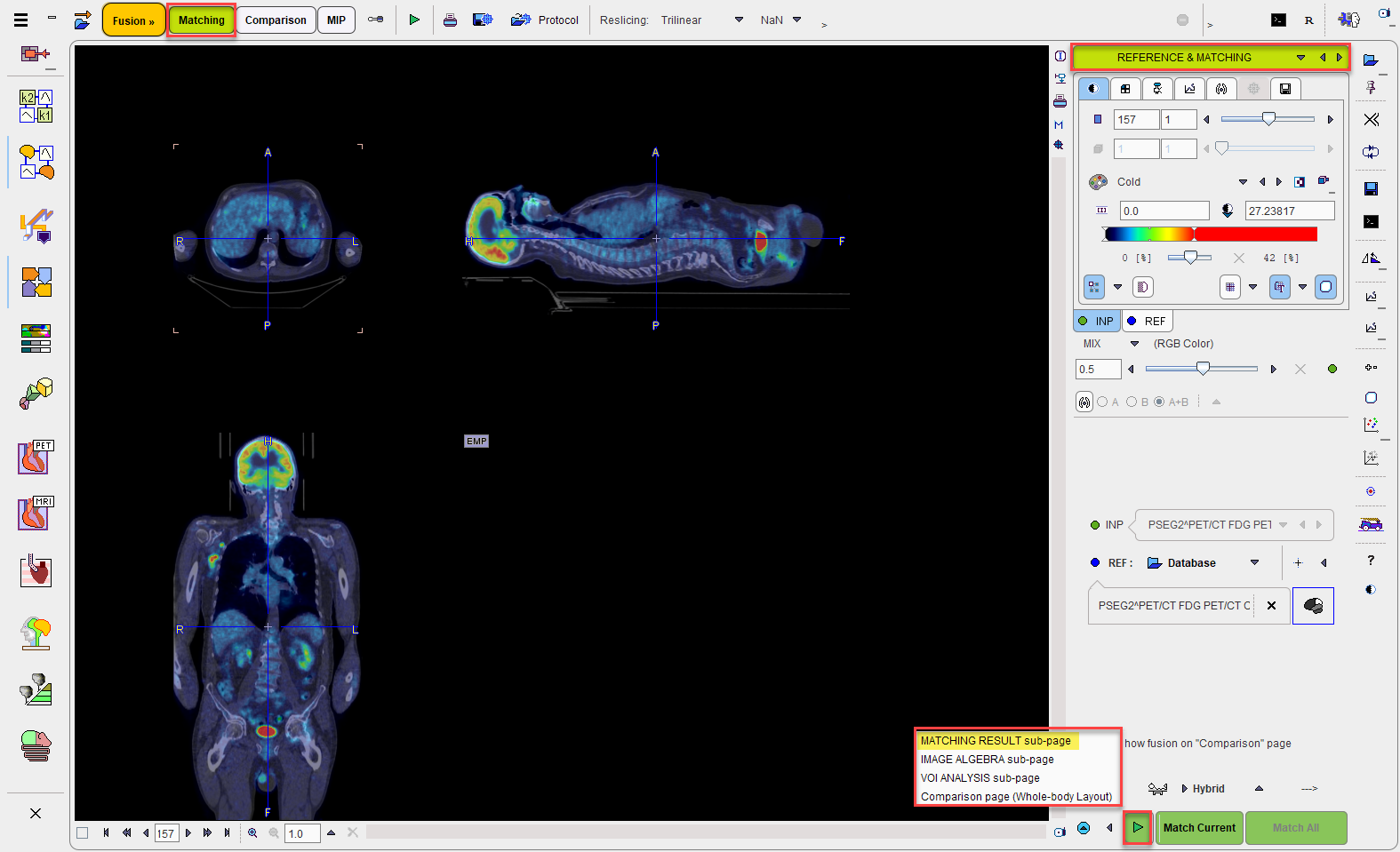Screen dimensions: 1400x852
Task: Click the screen capture icon in toolbar
Action: [483, 20]
